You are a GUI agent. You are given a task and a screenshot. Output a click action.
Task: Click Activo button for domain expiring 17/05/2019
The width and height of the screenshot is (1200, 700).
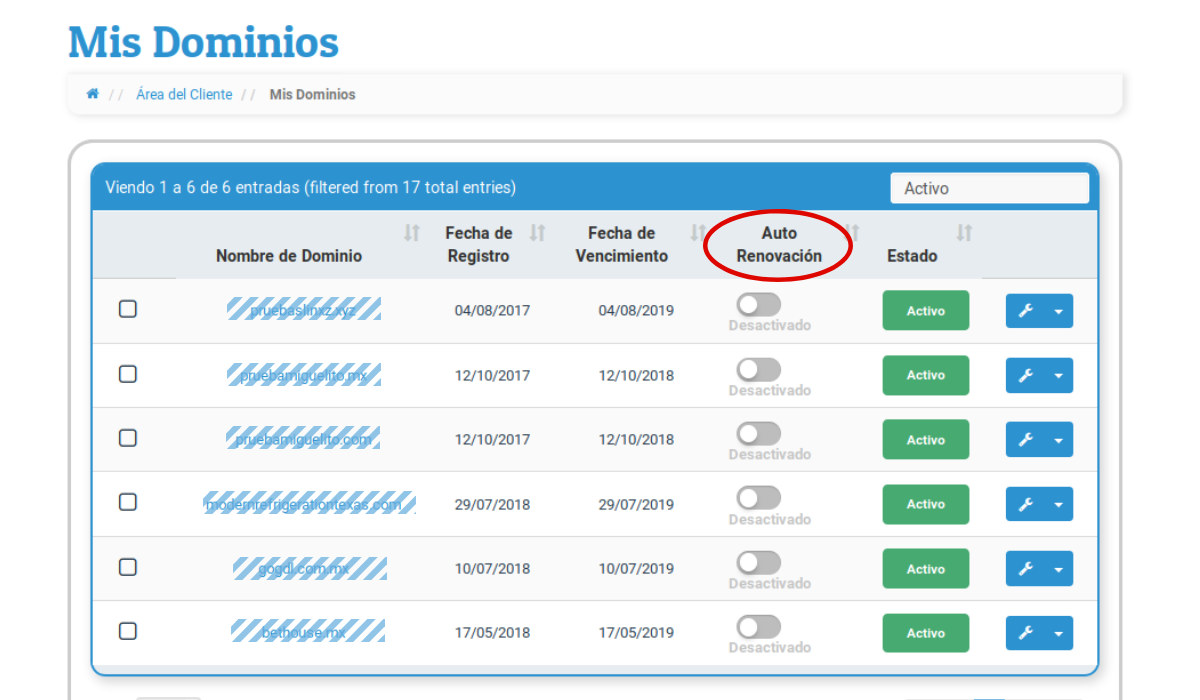[925, 633]
